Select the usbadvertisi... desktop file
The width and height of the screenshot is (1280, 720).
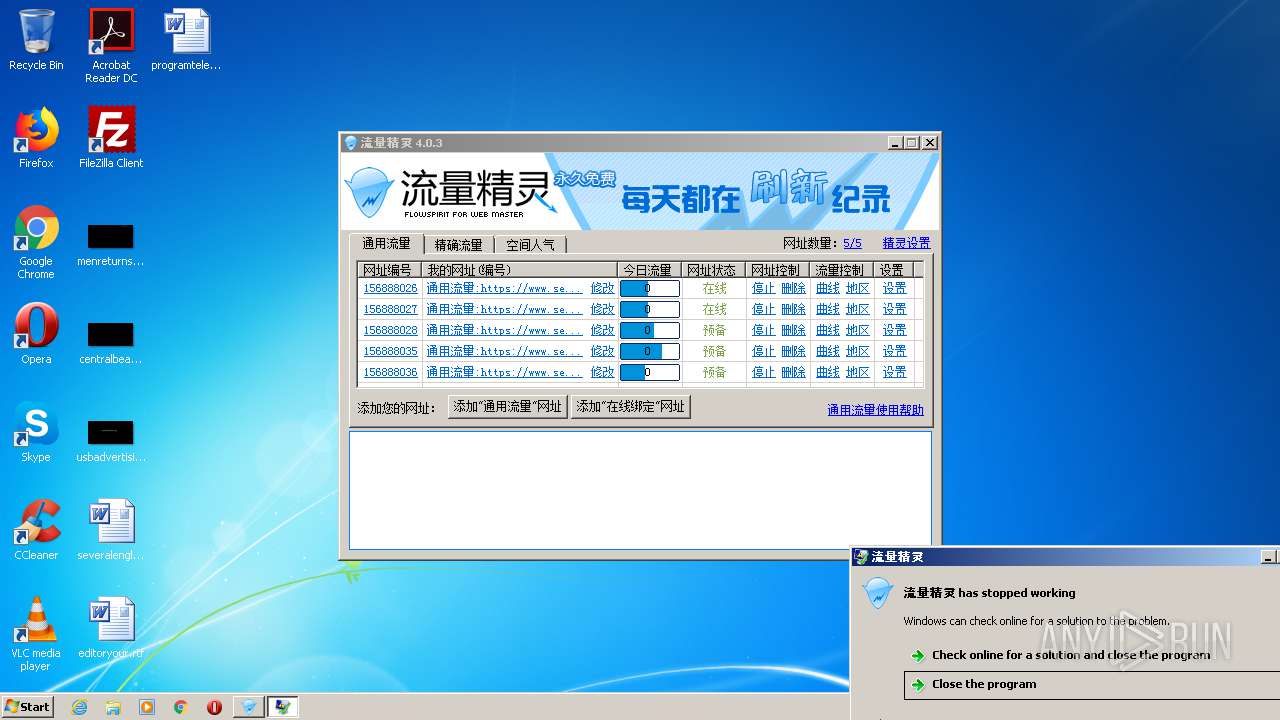click(x=111, y=441)
